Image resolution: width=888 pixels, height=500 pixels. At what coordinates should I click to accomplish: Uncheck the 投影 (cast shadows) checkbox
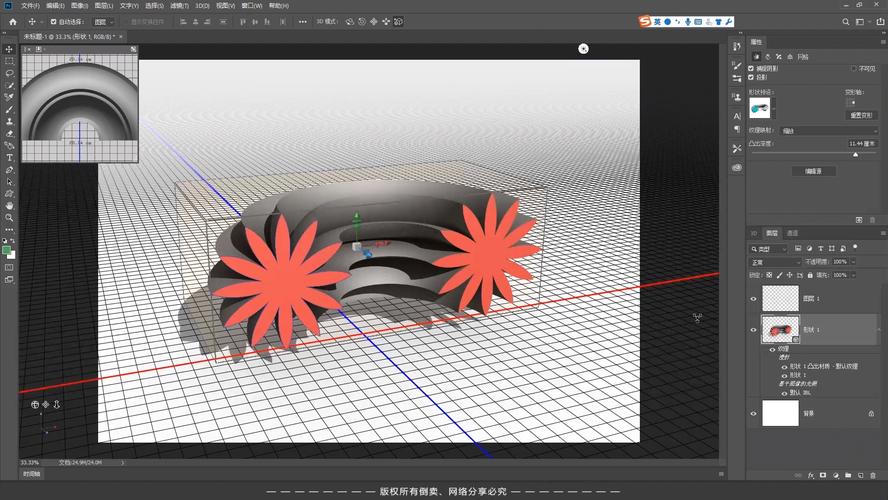[752, 76]
